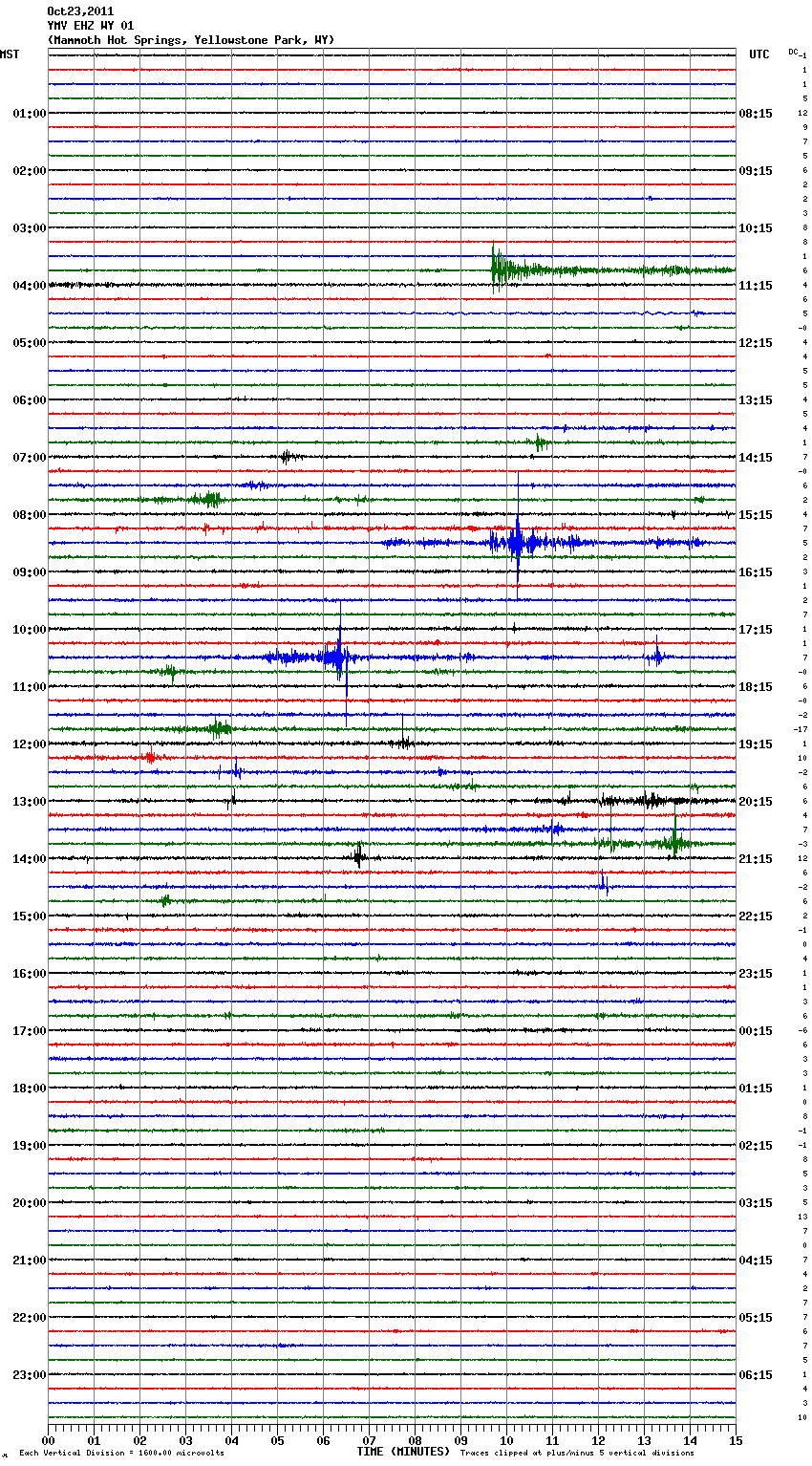Select the 03:00 MST time label

29,227
